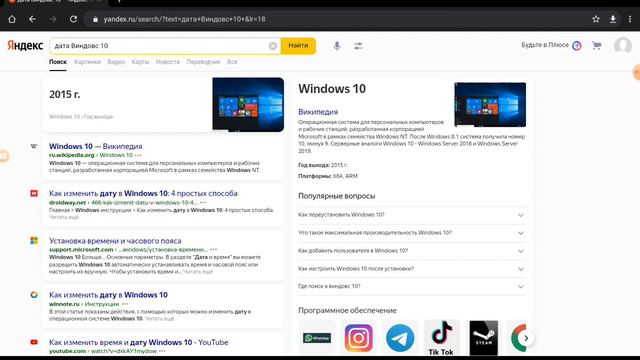
Task: Open winnote.ru 'Как изменить дату в Windows 10'
Action: coord(108,295)
